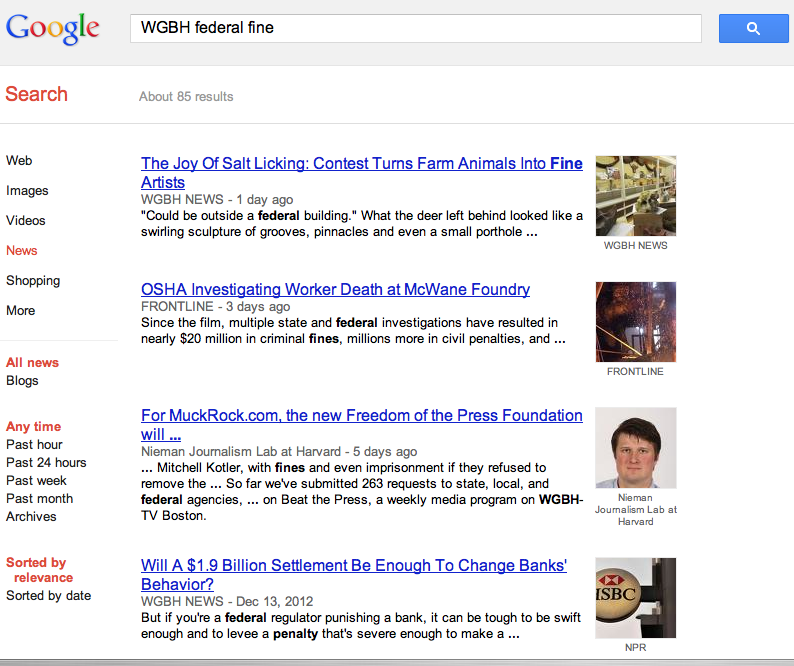This screenshot has height=666, width=794.
Task: Switch to Web search results
Action: point(19,160)
